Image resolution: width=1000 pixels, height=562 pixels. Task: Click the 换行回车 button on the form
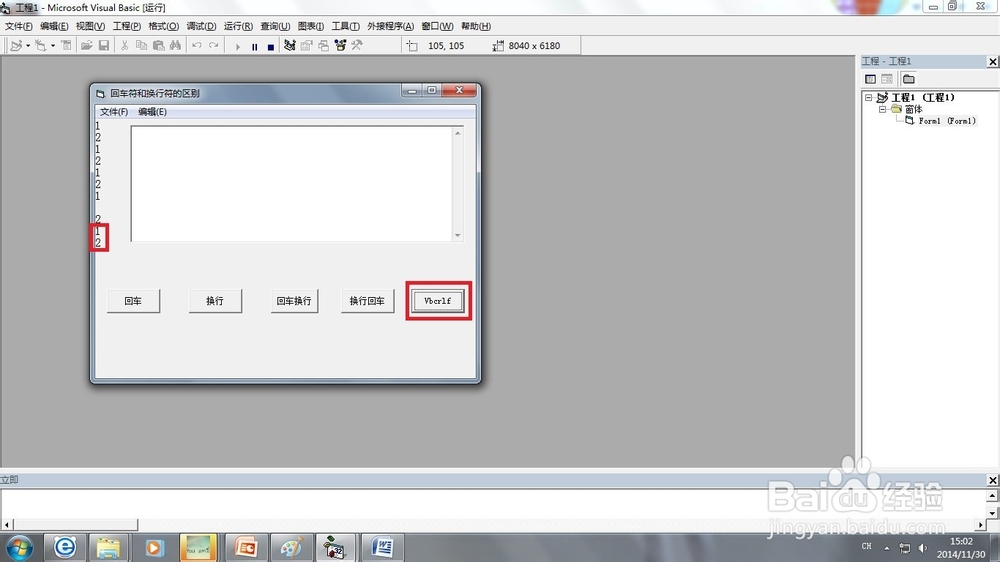(367, 301)
